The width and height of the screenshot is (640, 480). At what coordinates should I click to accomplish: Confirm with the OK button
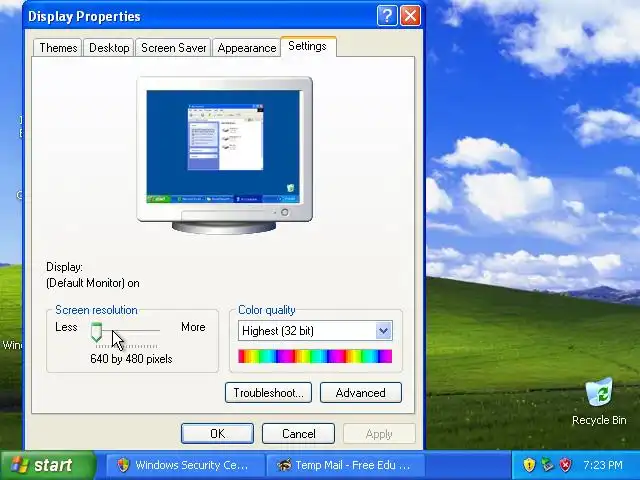pyautogui.click(x=217, y=433)
